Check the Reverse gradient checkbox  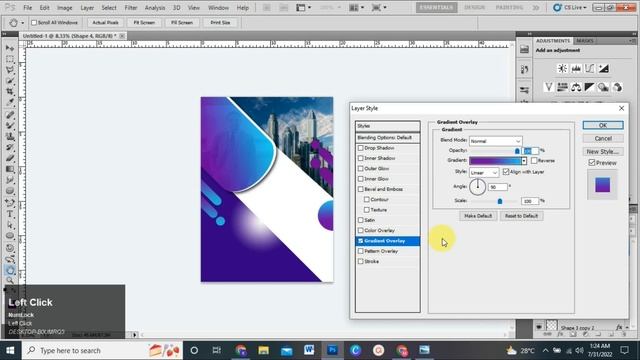coord(534,160)
